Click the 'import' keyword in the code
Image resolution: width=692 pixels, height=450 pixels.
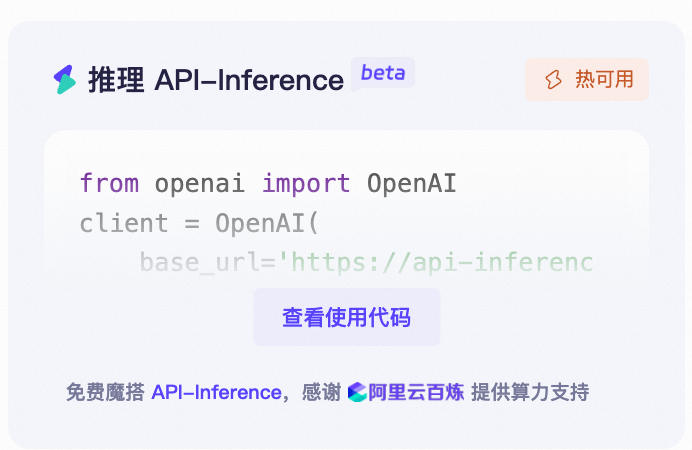click(x=306, y=183)
